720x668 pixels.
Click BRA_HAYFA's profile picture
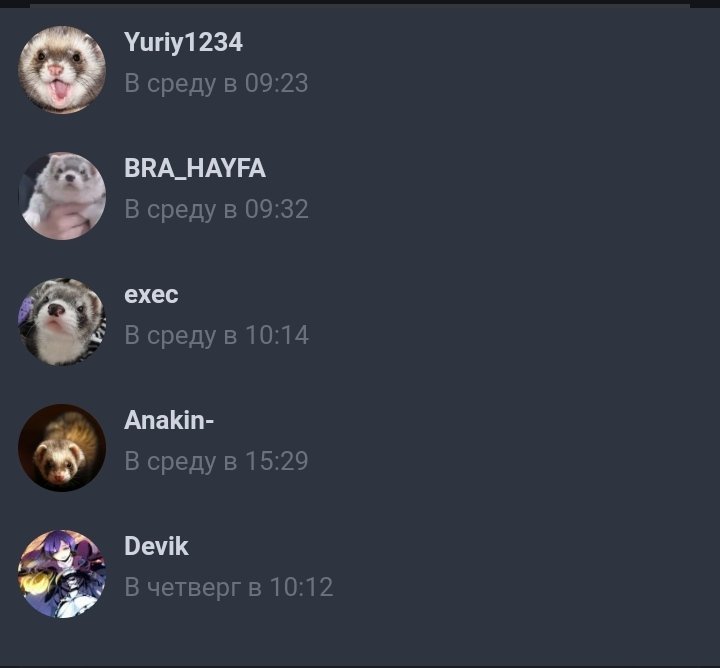pyautogui.click(x=62, y=196)
